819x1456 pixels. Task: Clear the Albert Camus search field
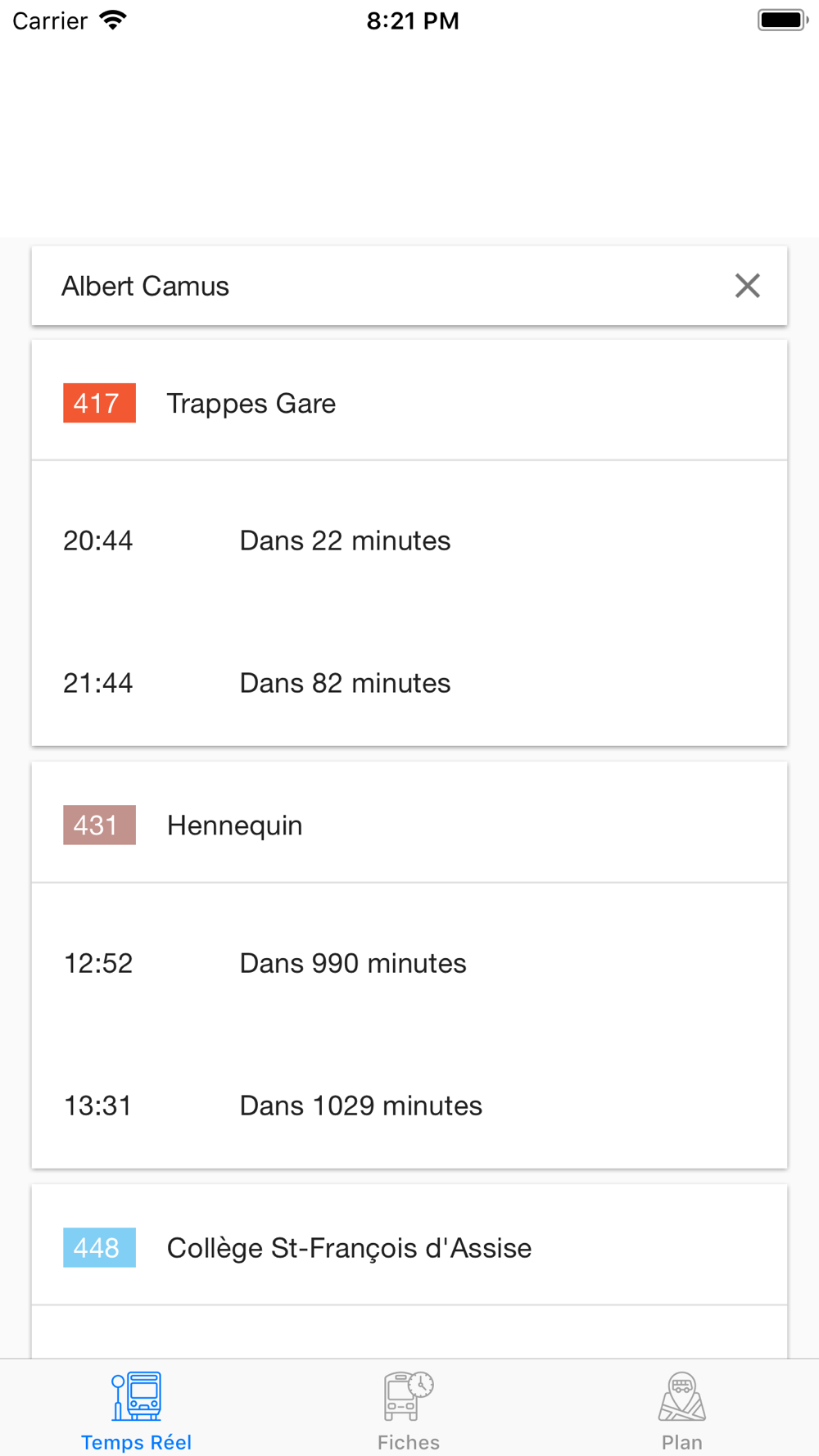pyautogui.click(x=747, y=286)
